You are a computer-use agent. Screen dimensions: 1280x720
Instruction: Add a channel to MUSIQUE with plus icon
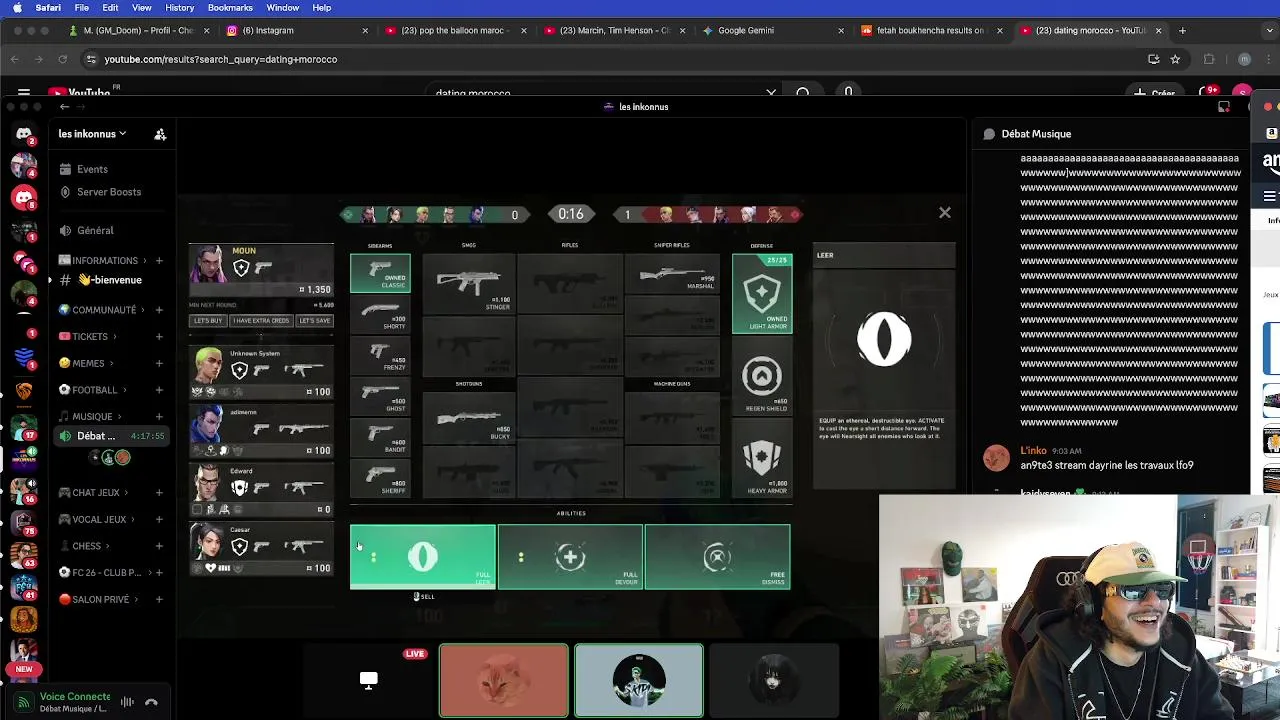(x=159, y=417)
